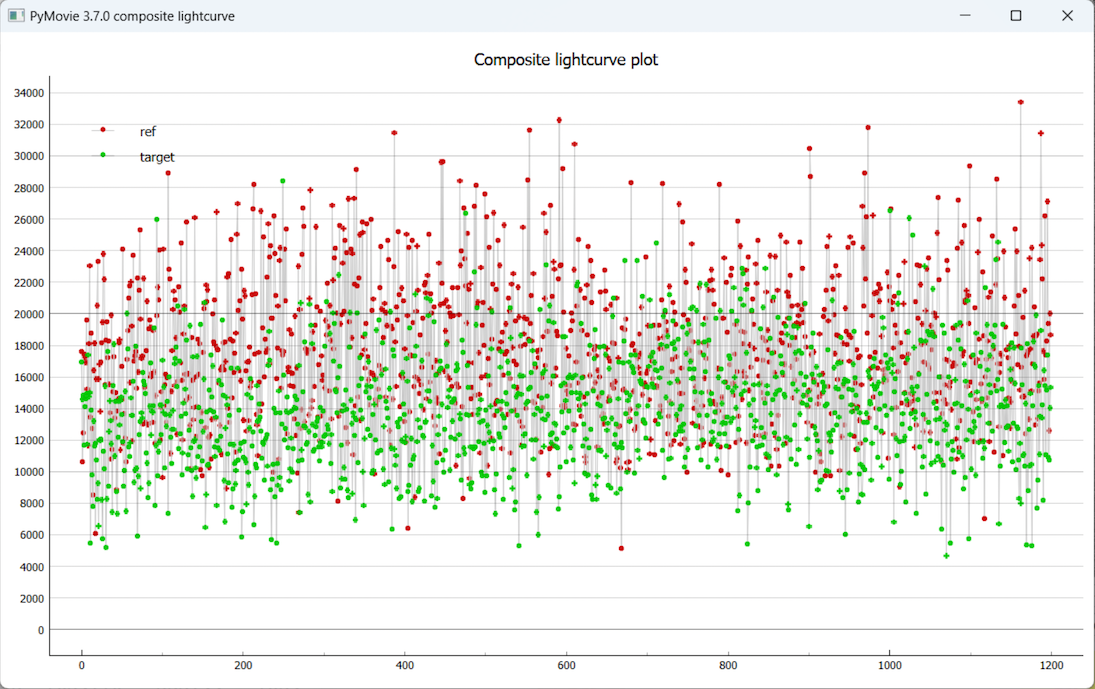
Task: Click the PyMovie app icon in title bar
Action: pos(16,16)
